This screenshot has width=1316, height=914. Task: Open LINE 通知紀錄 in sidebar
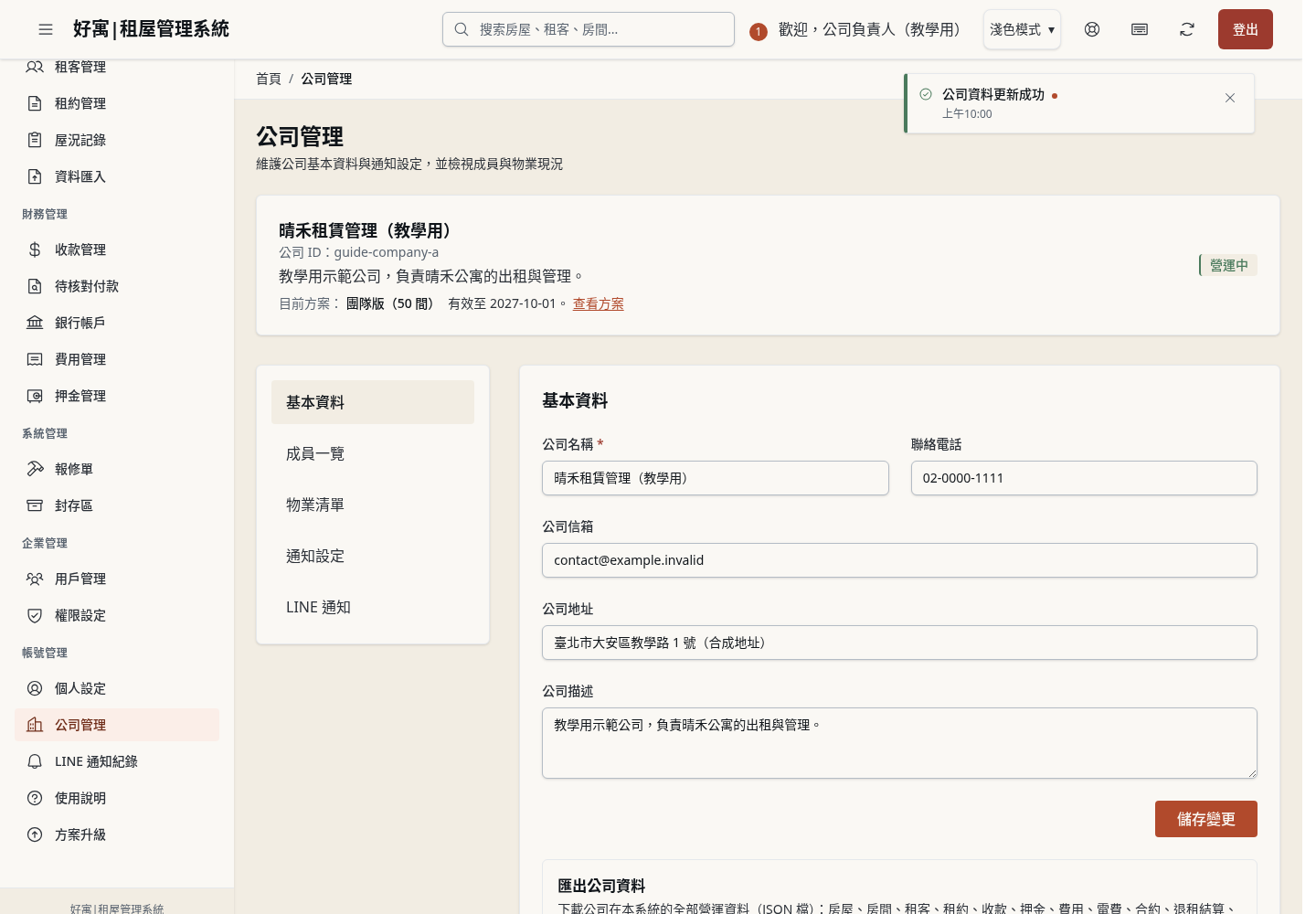117,761
